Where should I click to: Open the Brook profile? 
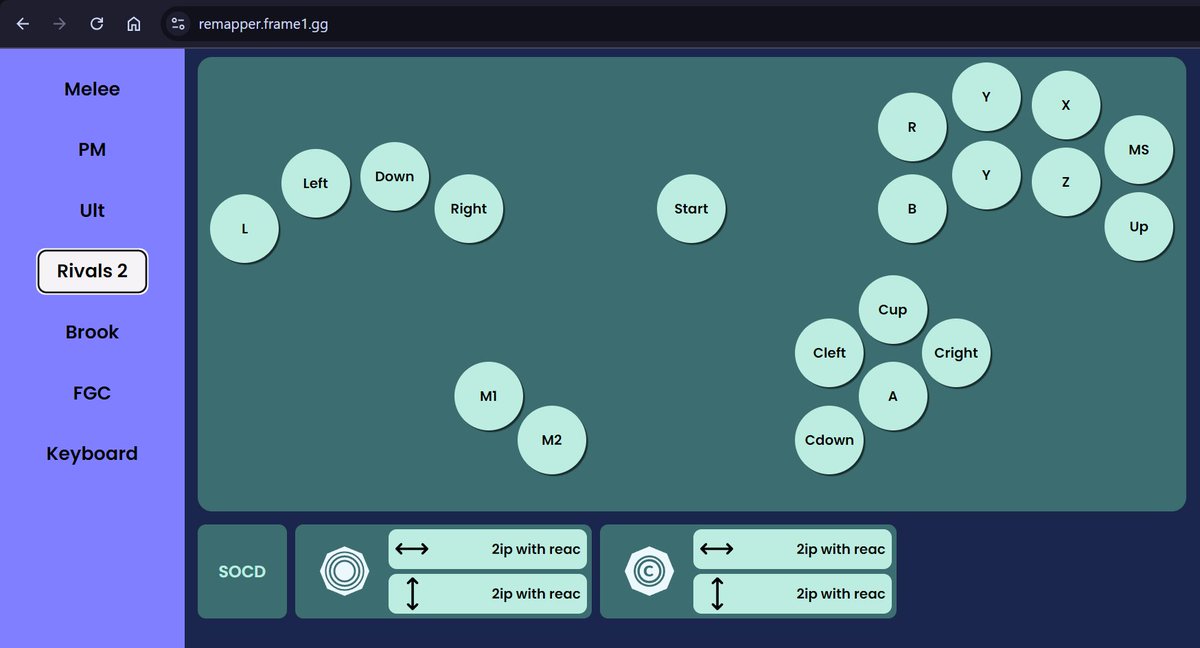92,332
